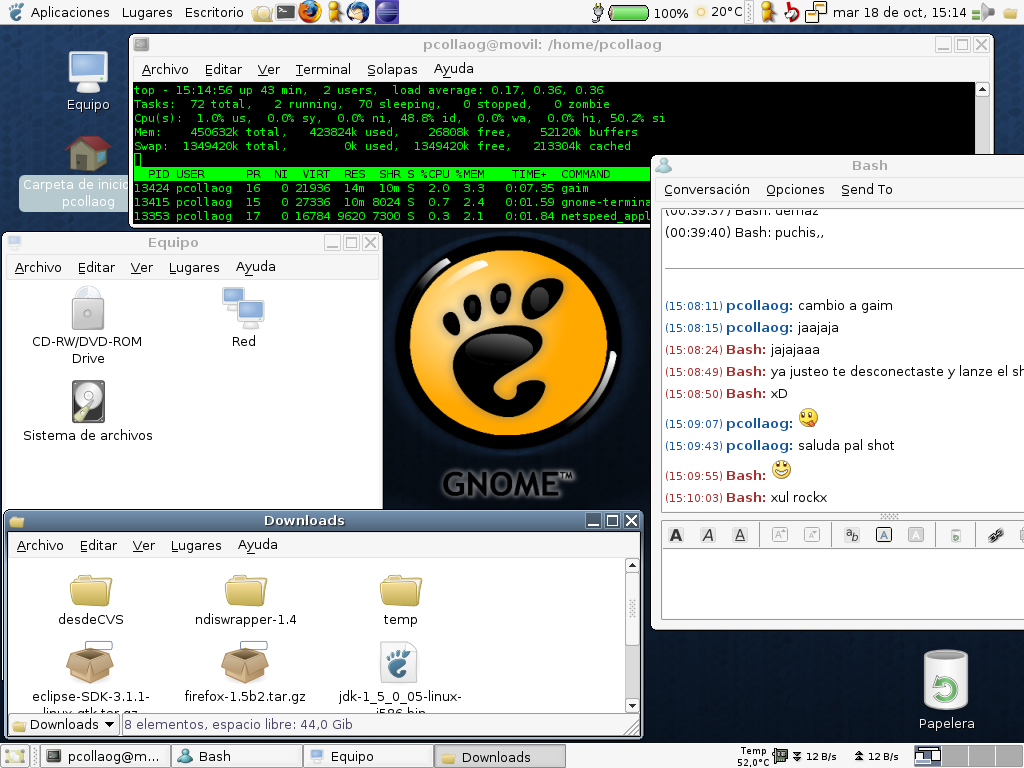This screenshot has height=768, width=1024.
Task: Switch to Equipo taskbar button
Action: [x=367, y=756]
